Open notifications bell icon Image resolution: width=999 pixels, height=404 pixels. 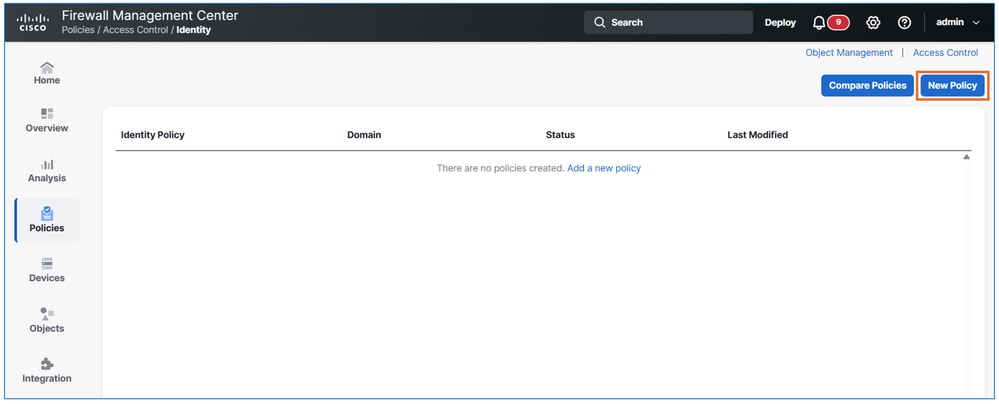coord(819,22)
